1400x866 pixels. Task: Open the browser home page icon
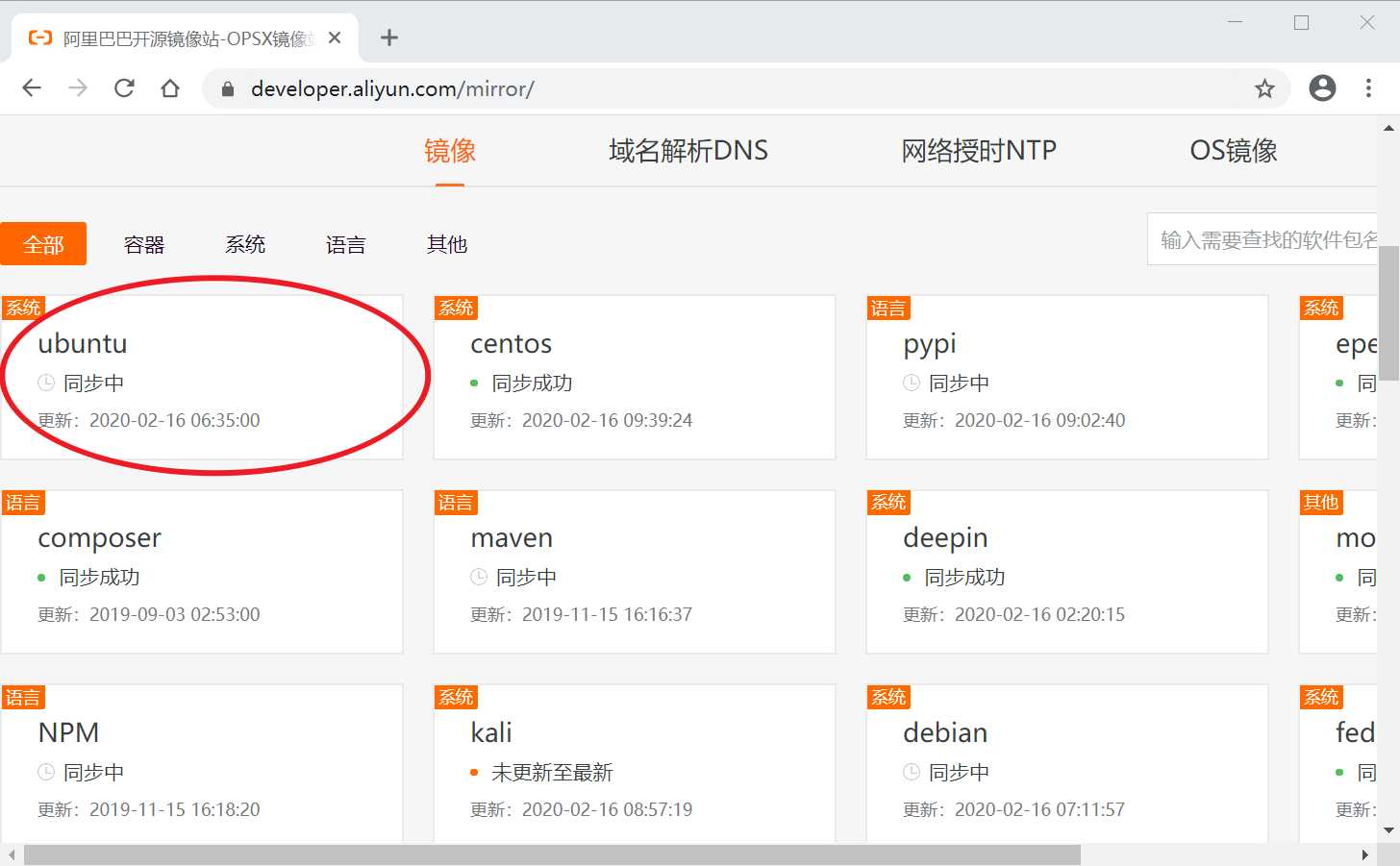[x=170, y=88]
